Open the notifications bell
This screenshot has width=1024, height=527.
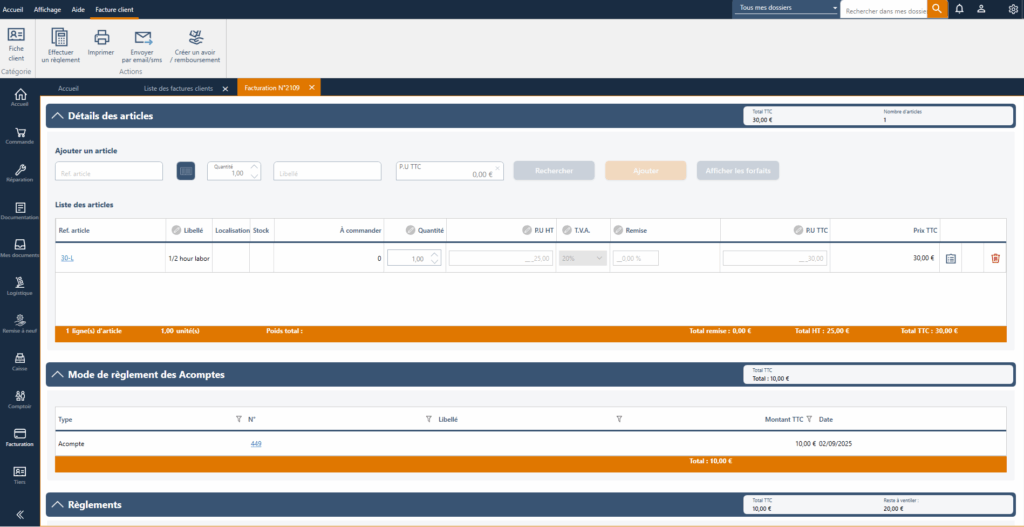click(959, 9)
